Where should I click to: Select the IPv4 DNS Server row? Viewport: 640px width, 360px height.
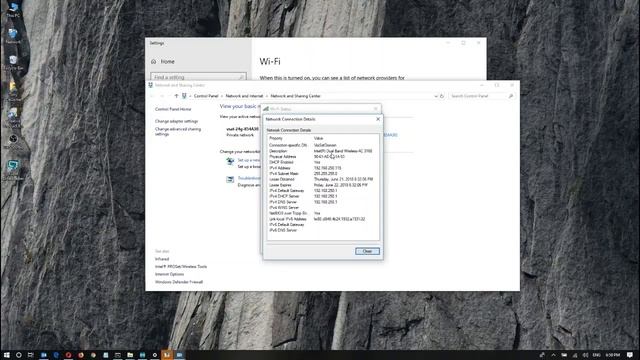point(323,202)
